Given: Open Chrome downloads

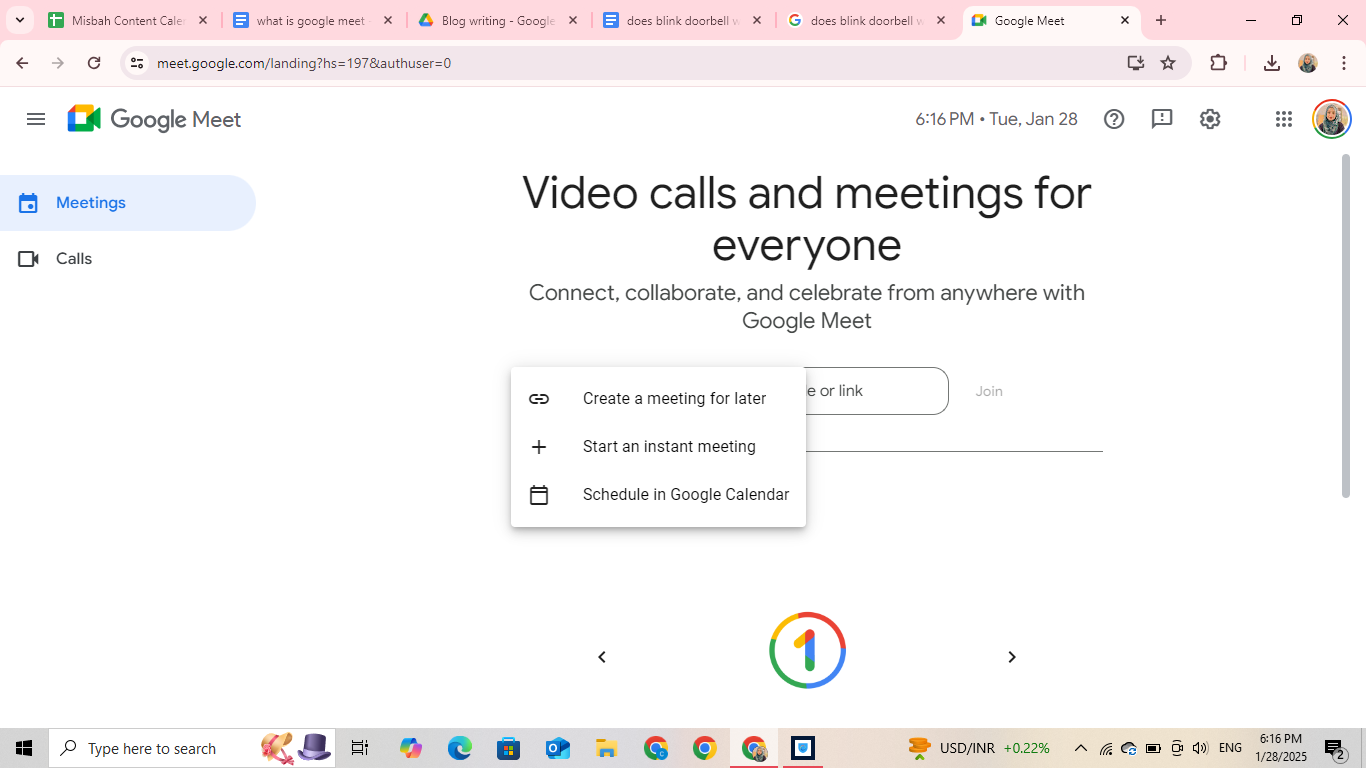Looking at the screenshot, I should click(1272, 63).
